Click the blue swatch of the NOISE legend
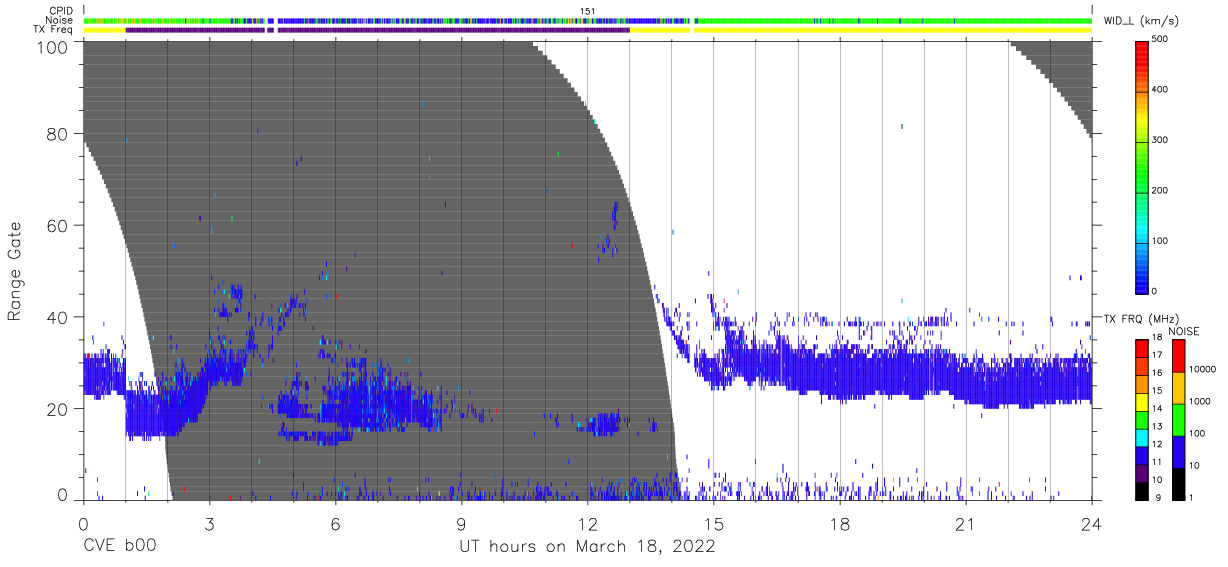 pos(1177,451)
